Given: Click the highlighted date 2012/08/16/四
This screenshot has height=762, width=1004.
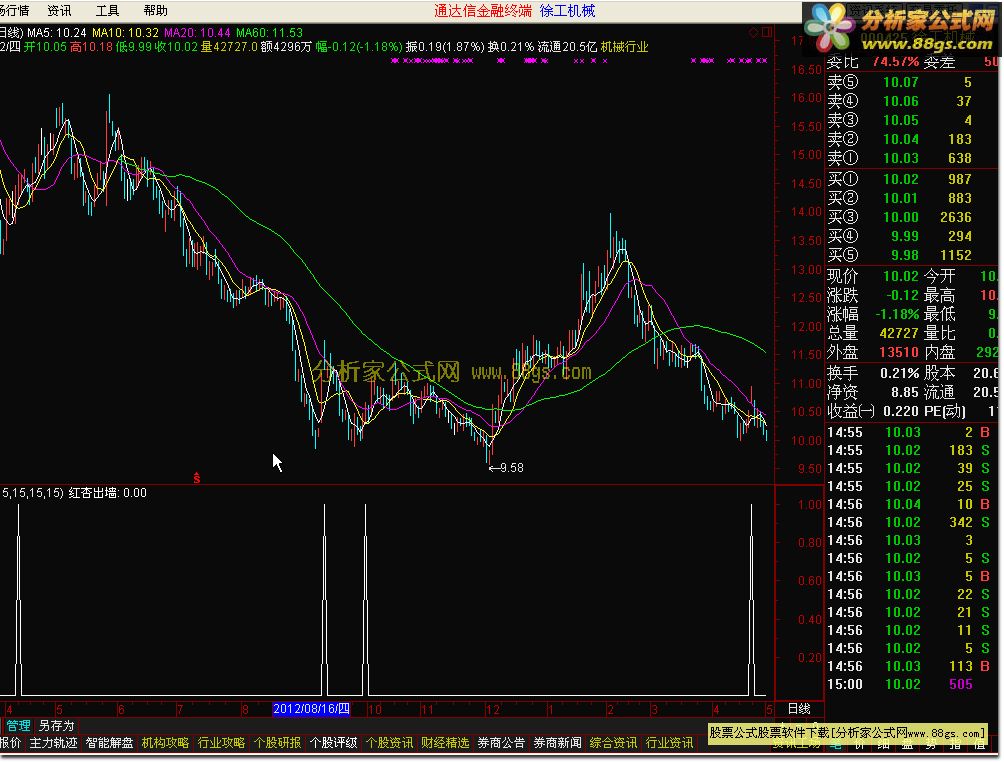Looking at the screenshot, I should tap(311, 709).
